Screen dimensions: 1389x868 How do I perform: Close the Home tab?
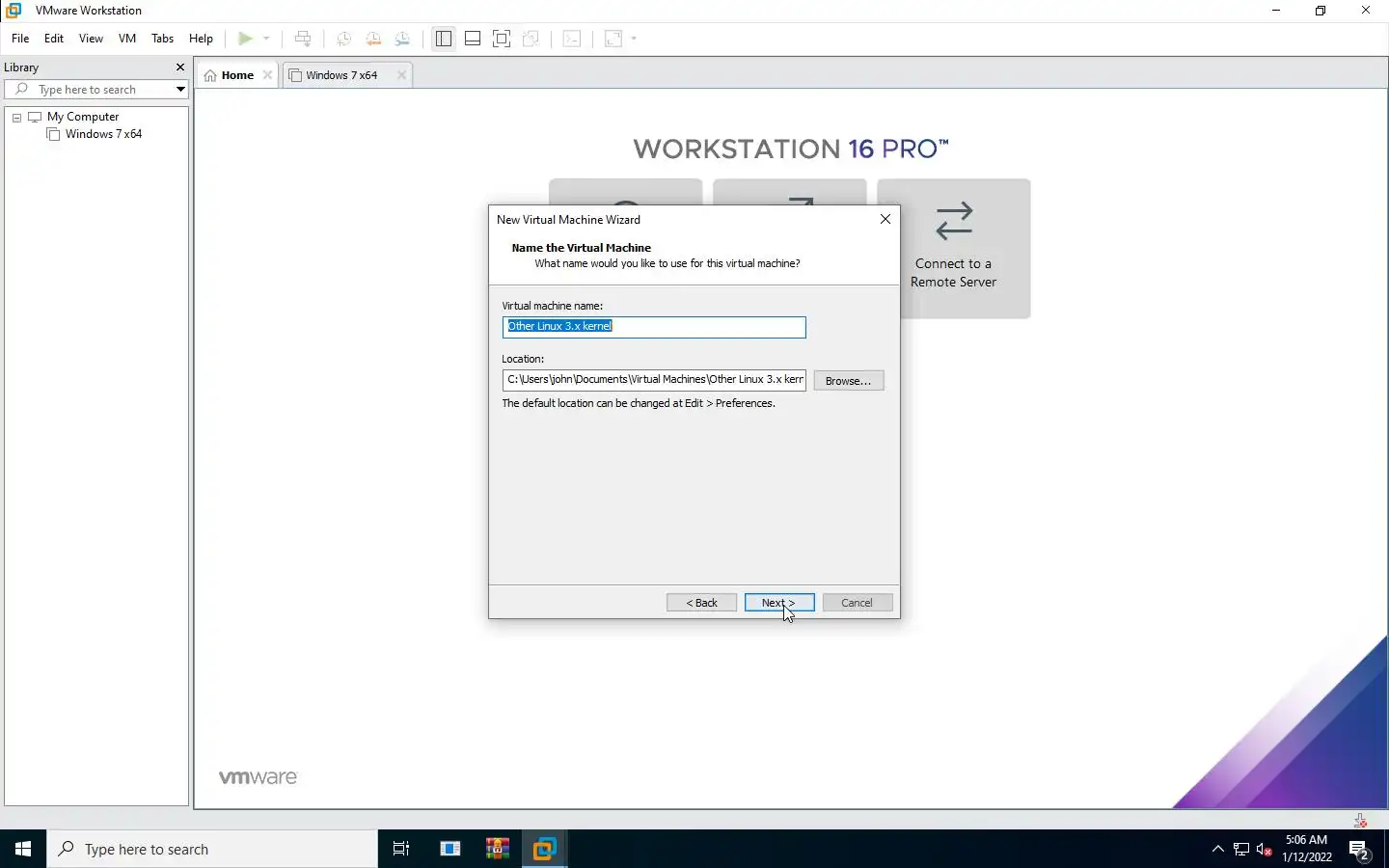tap(267, 75)
